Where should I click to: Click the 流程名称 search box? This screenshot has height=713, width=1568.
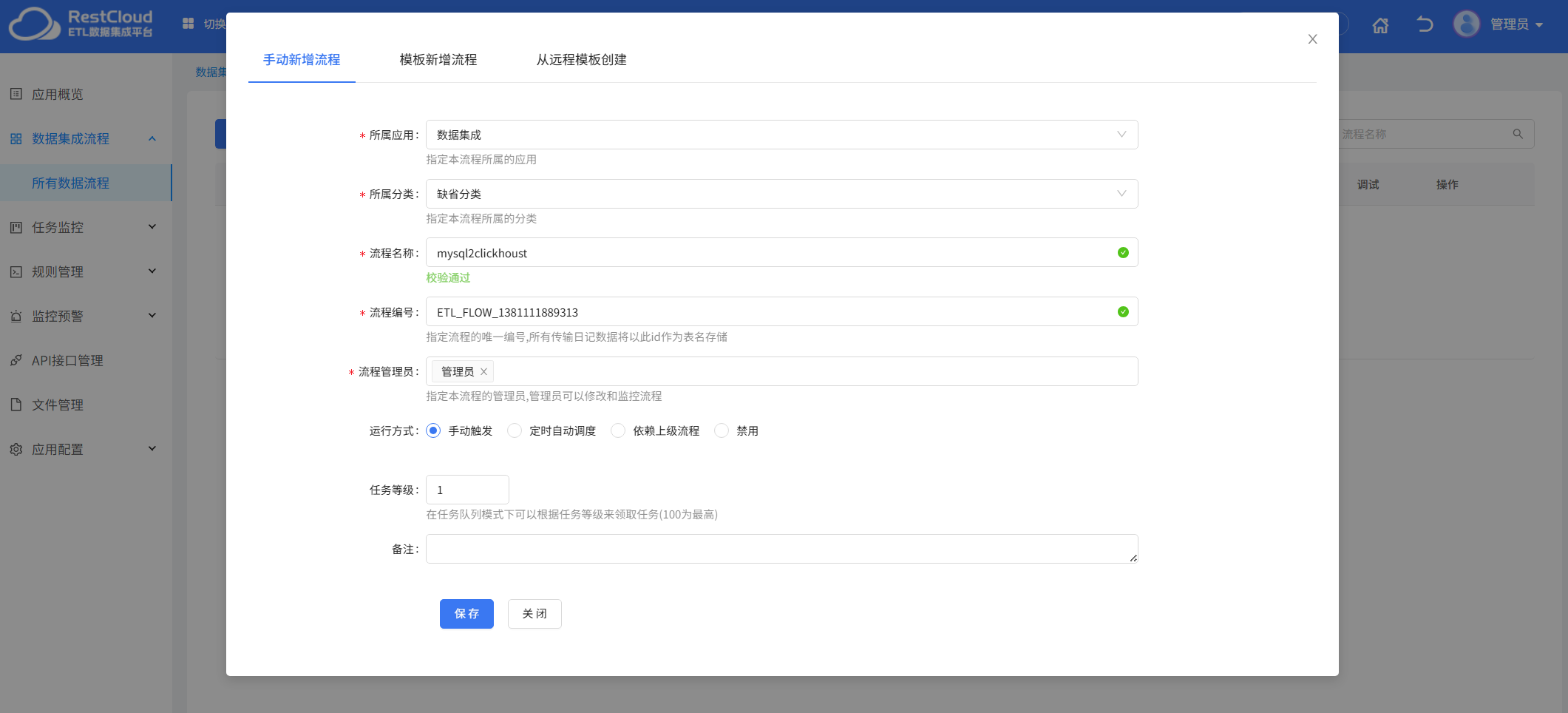click(1436, 134)
